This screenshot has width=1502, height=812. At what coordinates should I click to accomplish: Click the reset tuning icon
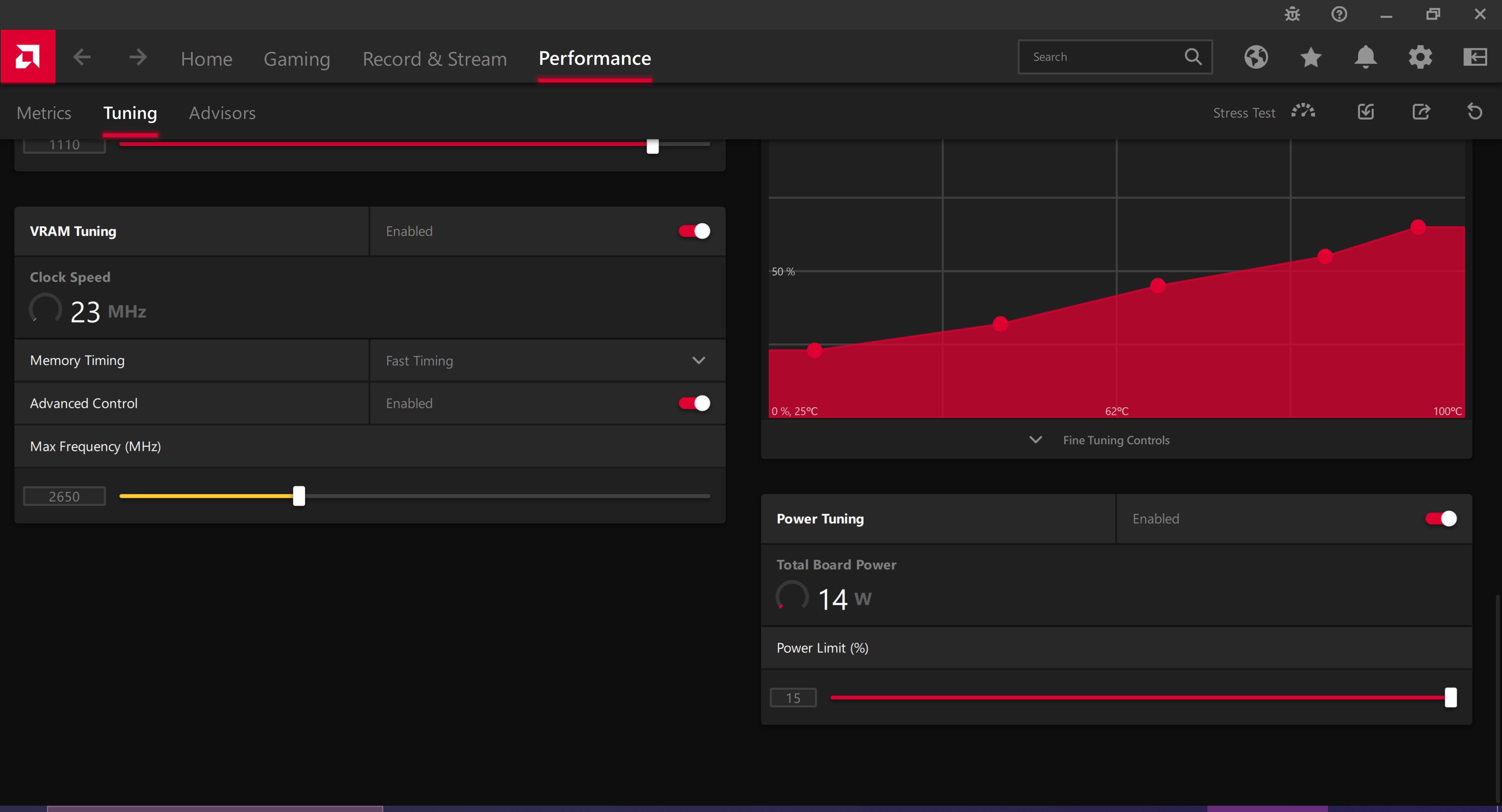pyautogui.click(x=1475, y=112)
